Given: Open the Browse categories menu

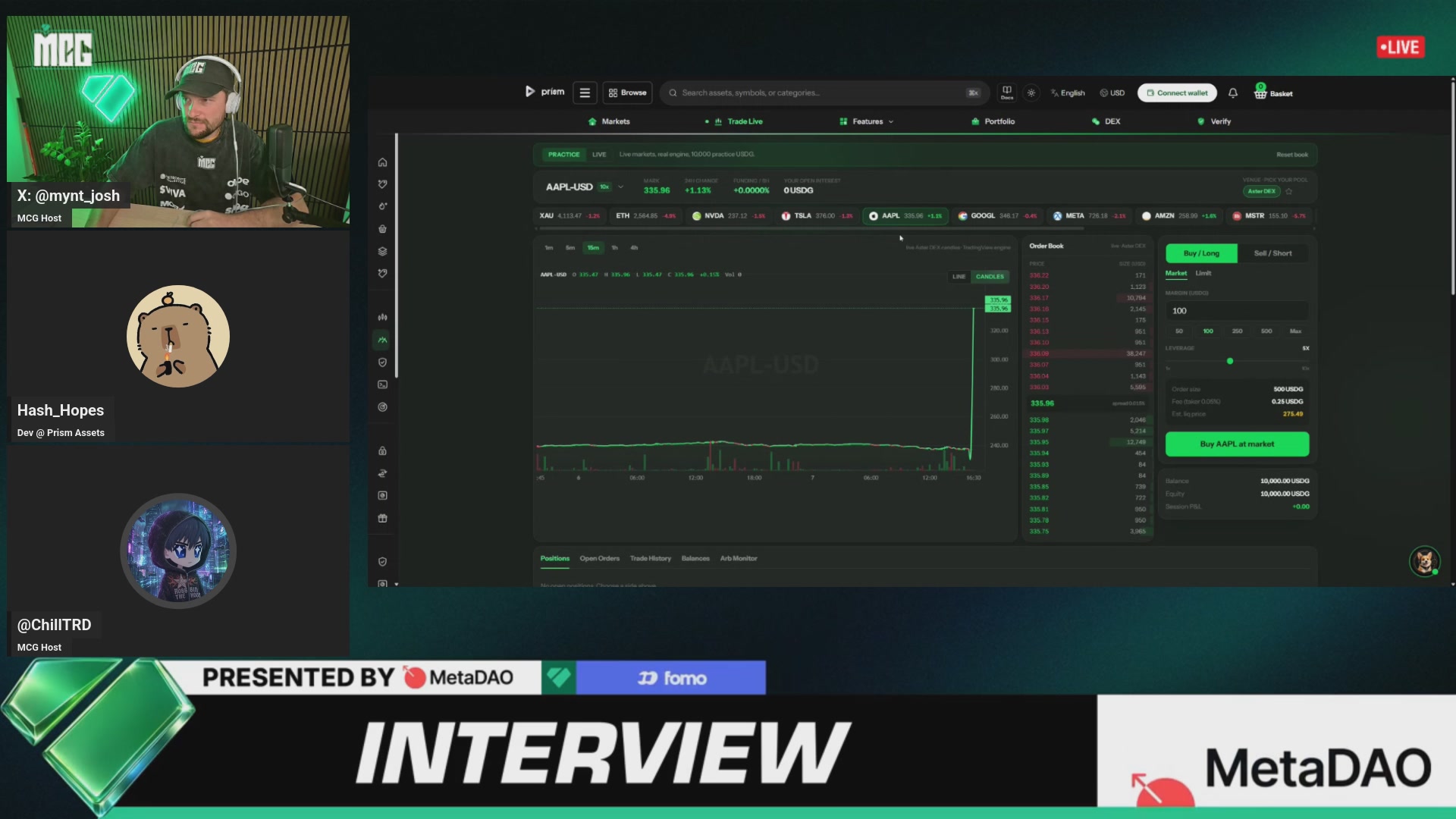Looking at the screenshot, I should click(x=628, y=93).
